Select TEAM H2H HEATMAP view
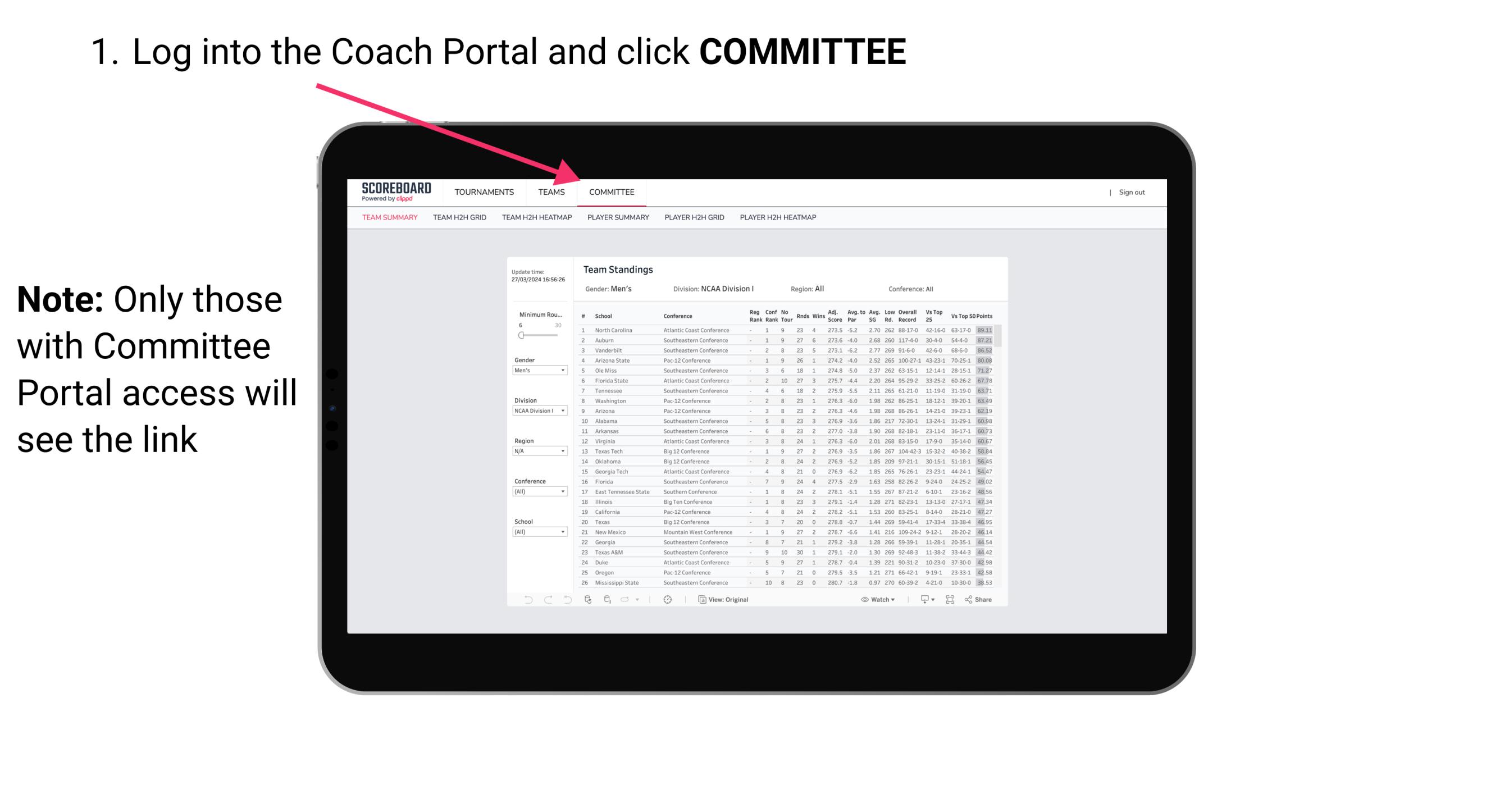This screenshot has width=1509, height=812. tap(538, 218)
